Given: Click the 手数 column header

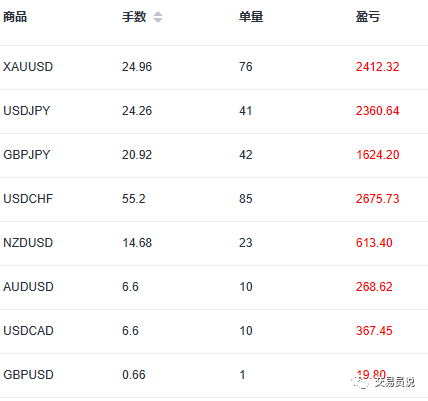Looking at the screenshot, I should (x=134, y=17).
